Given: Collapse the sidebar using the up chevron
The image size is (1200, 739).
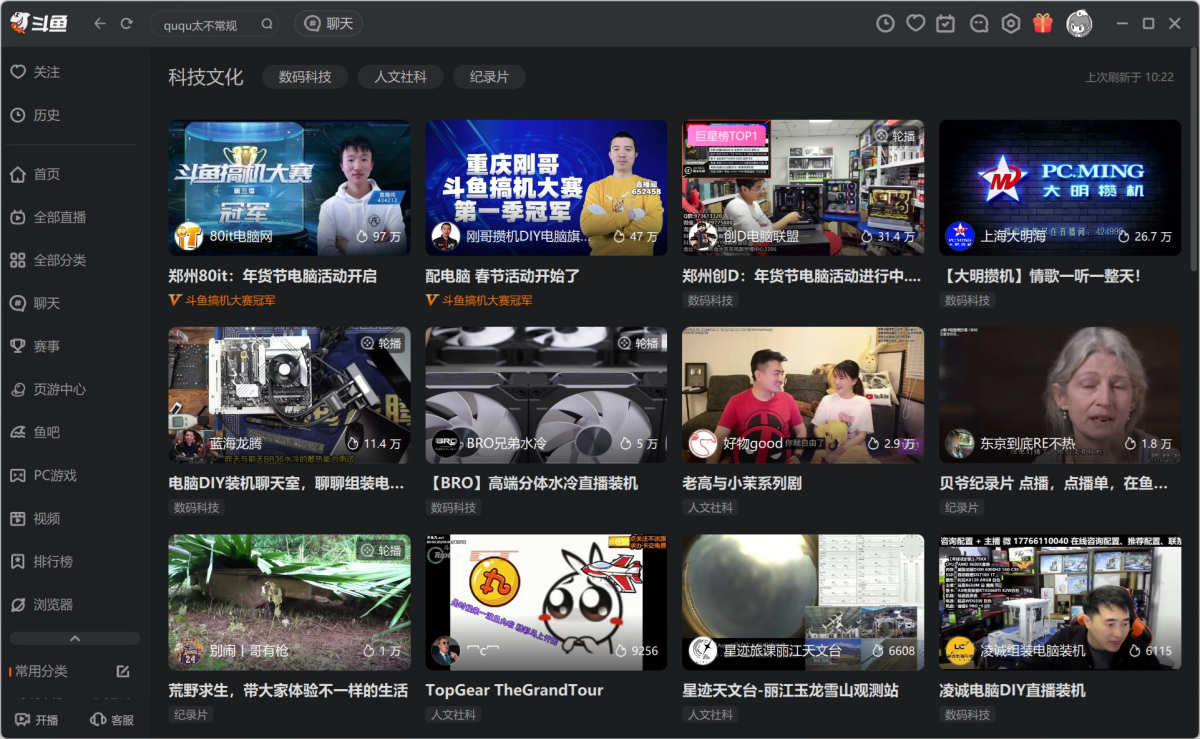Looking at the screenshot, I should [x=75, y=638].
